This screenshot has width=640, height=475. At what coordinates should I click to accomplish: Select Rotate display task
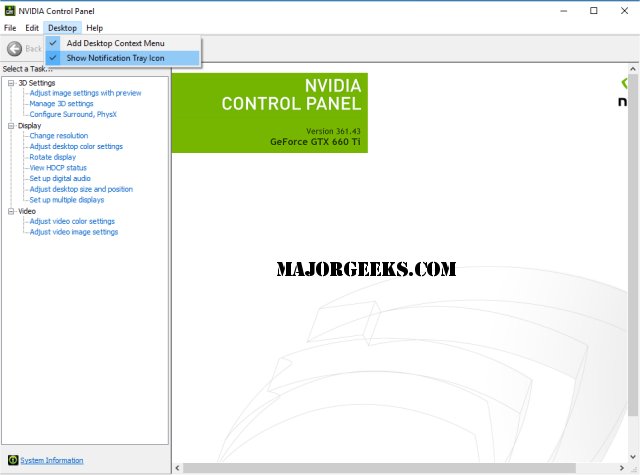53,157
